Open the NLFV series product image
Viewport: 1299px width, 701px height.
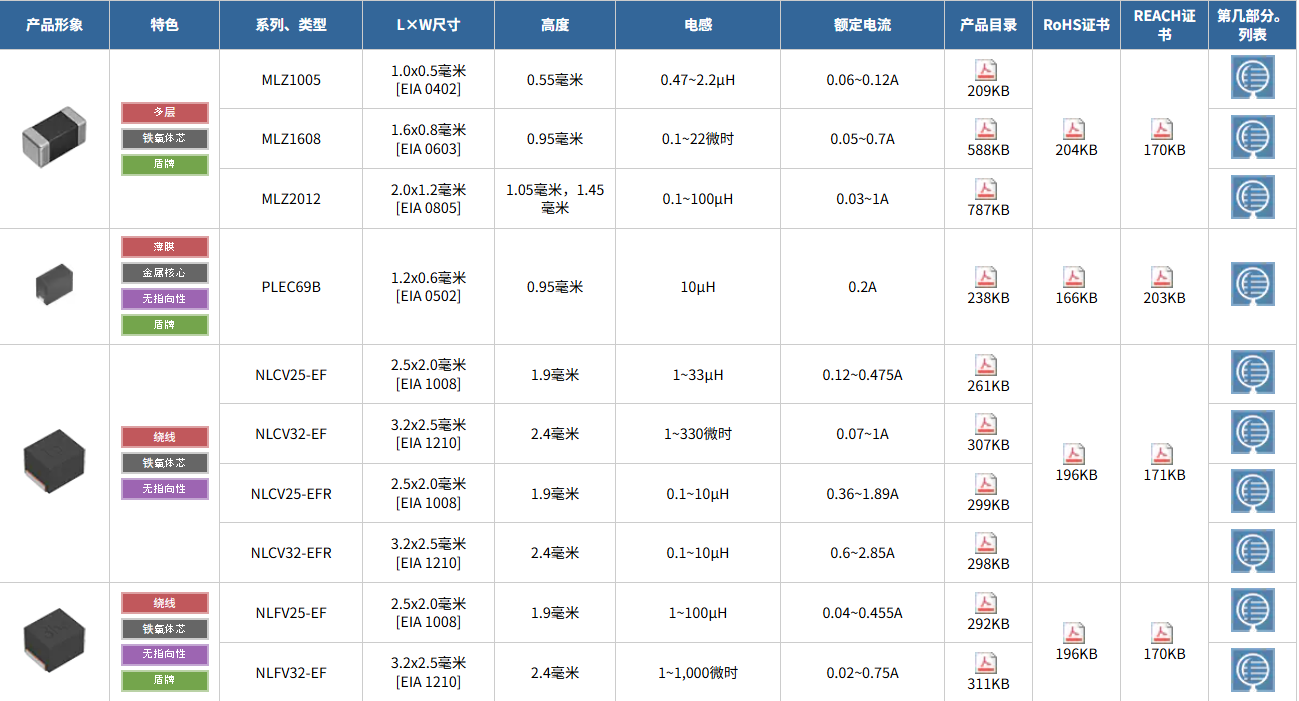[54, 639]
